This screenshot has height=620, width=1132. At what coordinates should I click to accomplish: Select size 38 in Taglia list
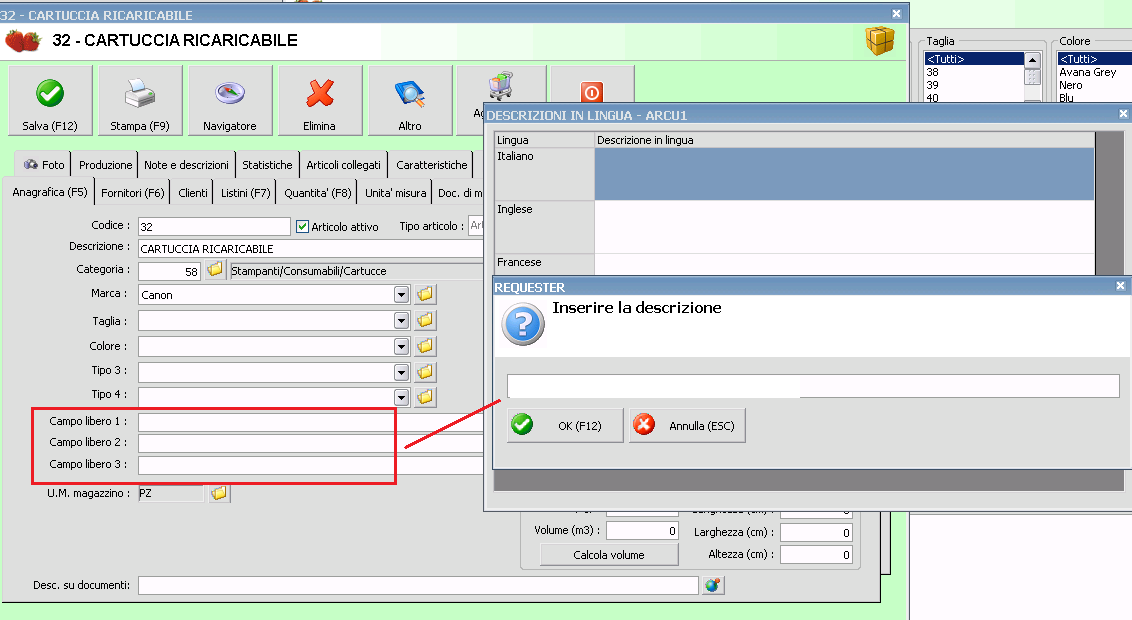point(974,72)
